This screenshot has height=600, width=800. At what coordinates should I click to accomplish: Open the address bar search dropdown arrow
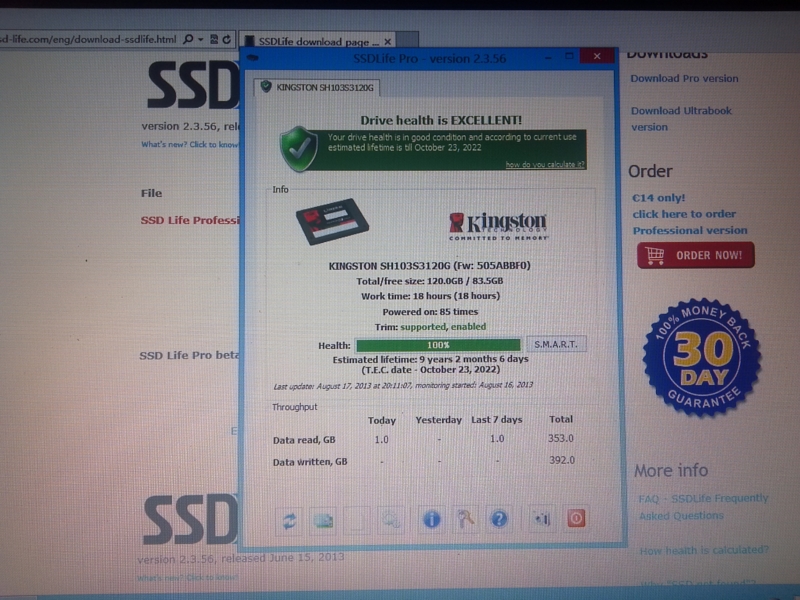[x=201, y=39]
